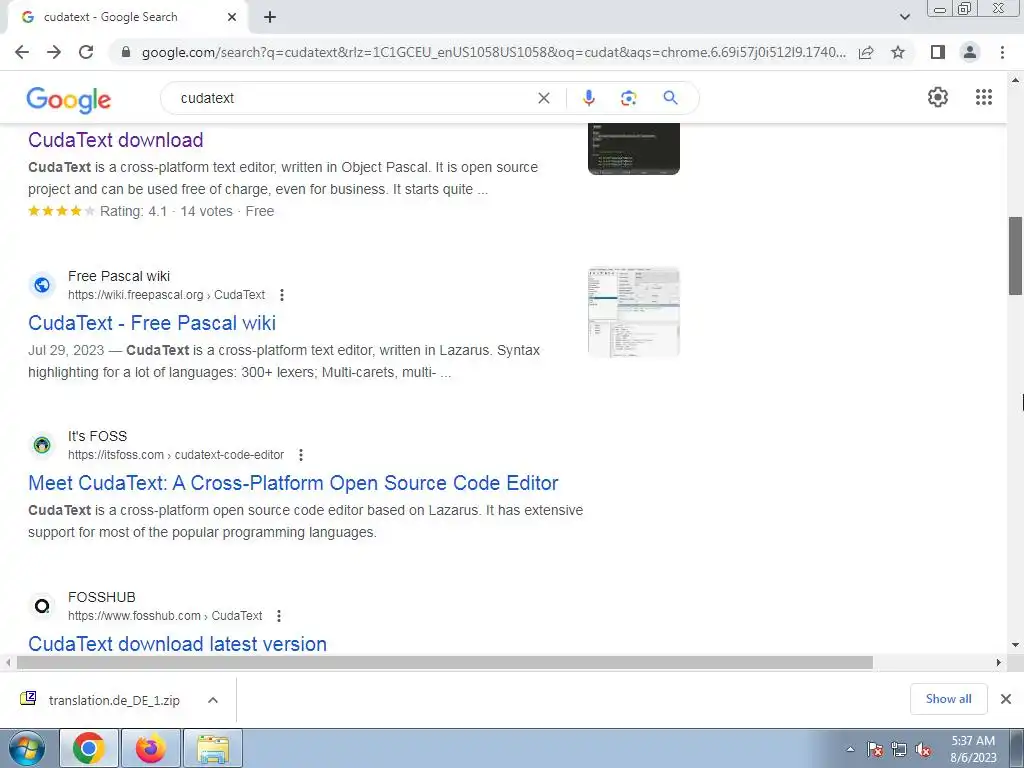Start voice search with microphone icon
The width and height of the screenshot is (1024, 768).
pyautogui.click(x=588, y=98)
